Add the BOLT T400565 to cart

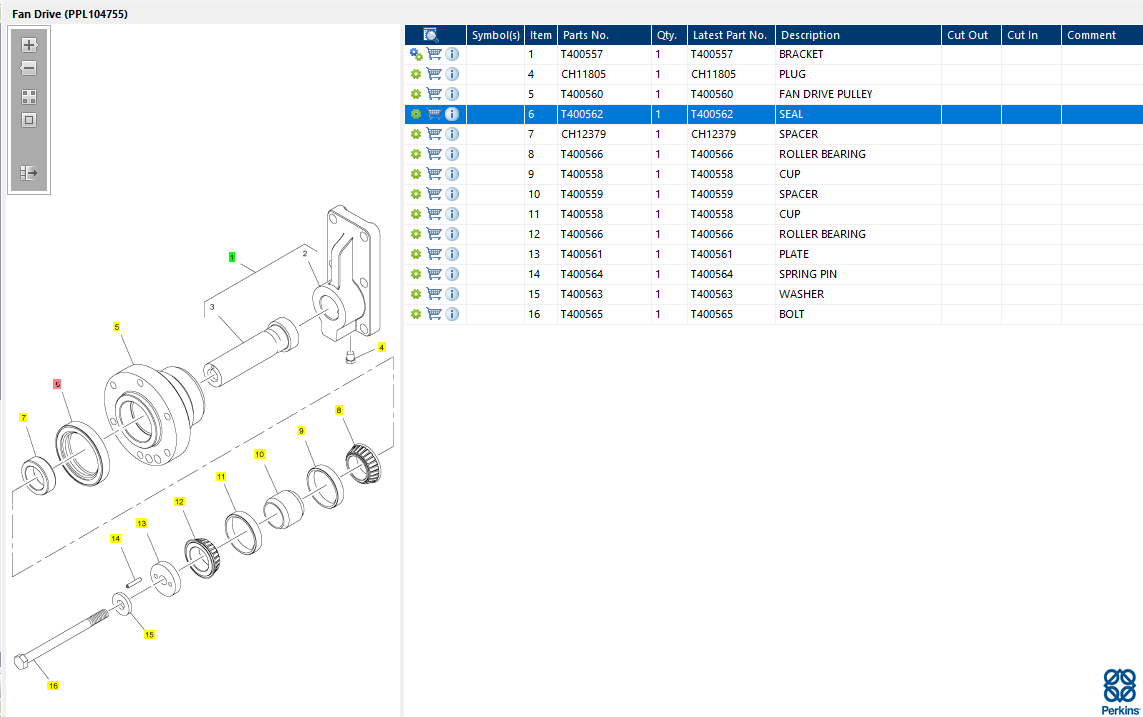(x=434, y=314)
